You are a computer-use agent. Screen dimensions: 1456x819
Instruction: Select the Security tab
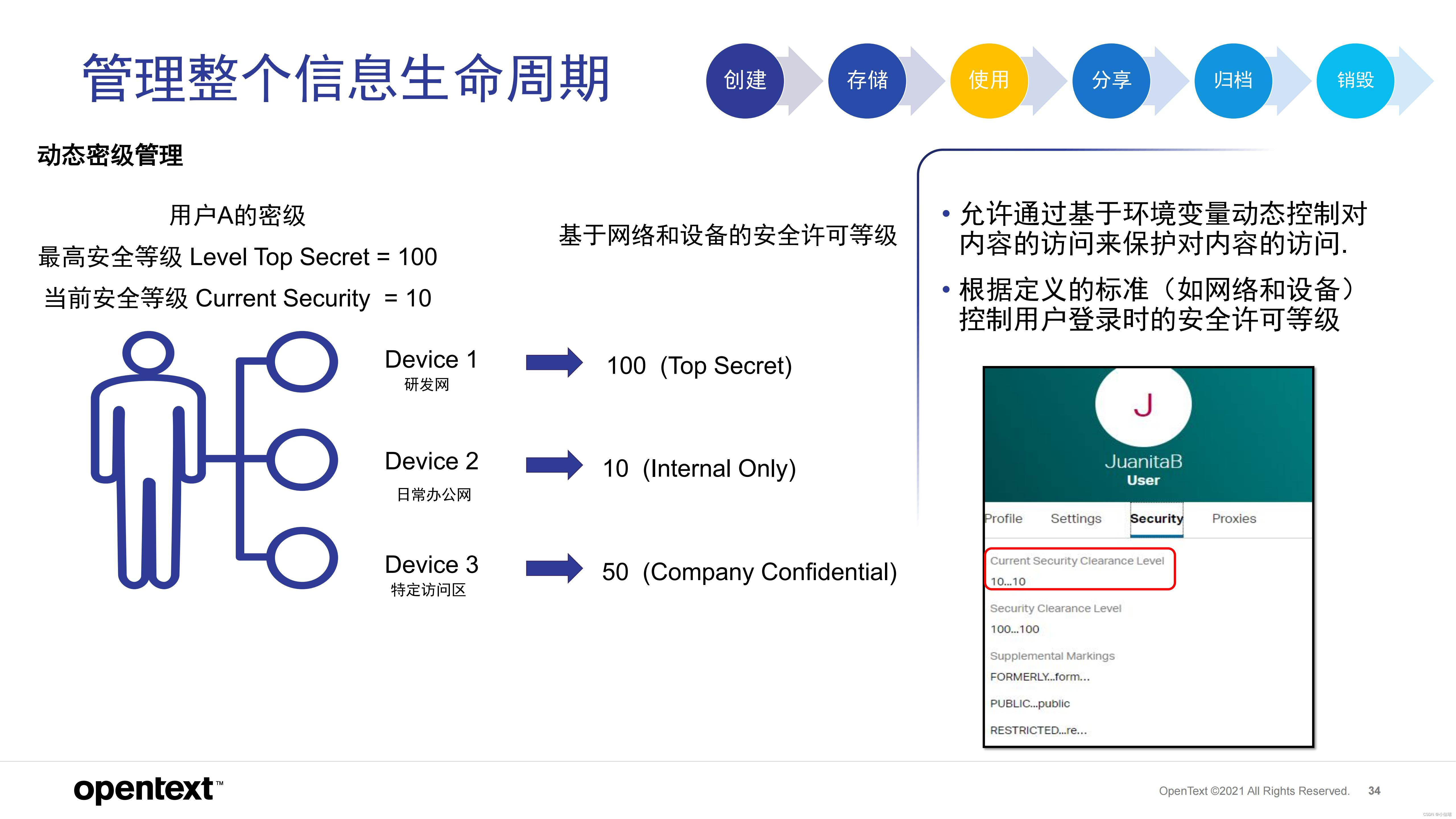point(1156,518)
